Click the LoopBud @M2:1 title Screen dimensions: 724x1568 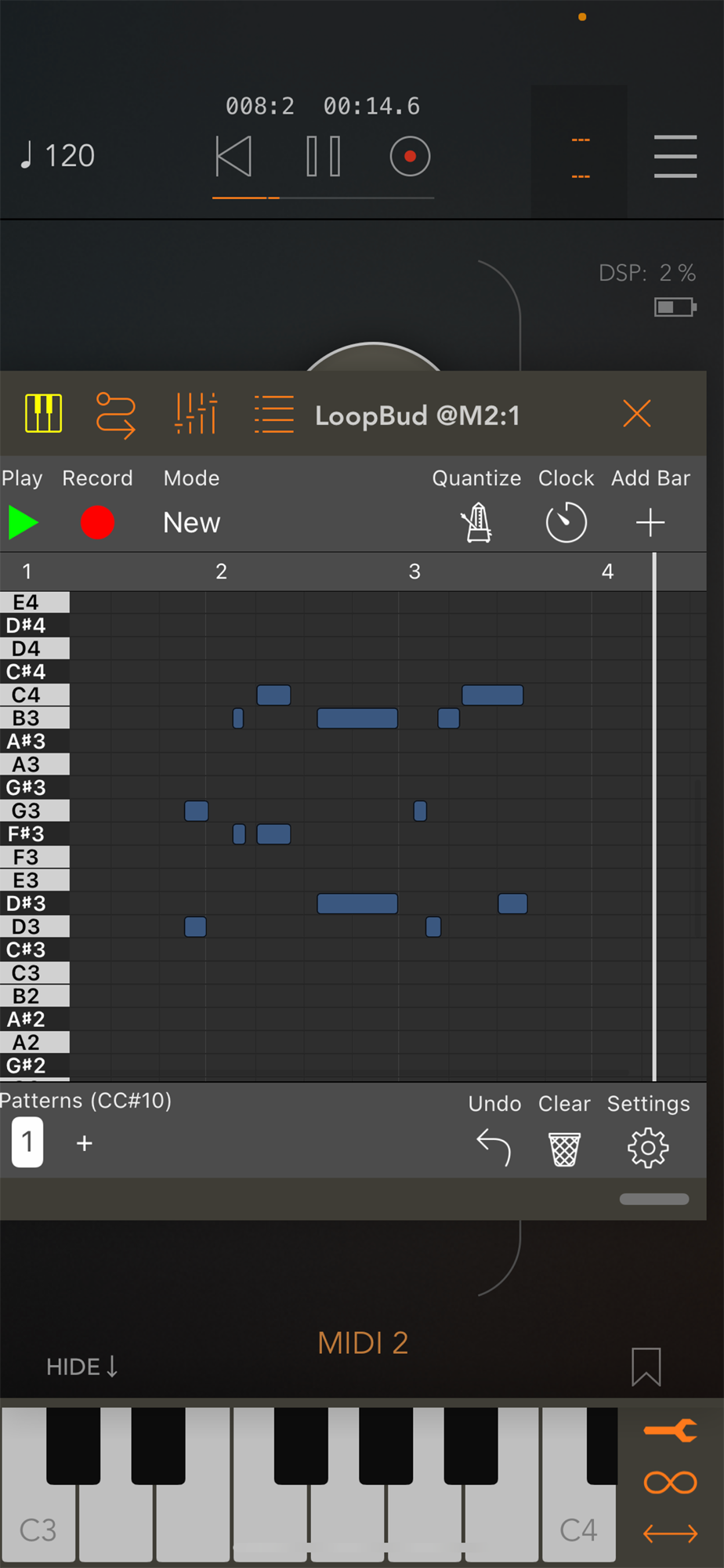point(418,416)
